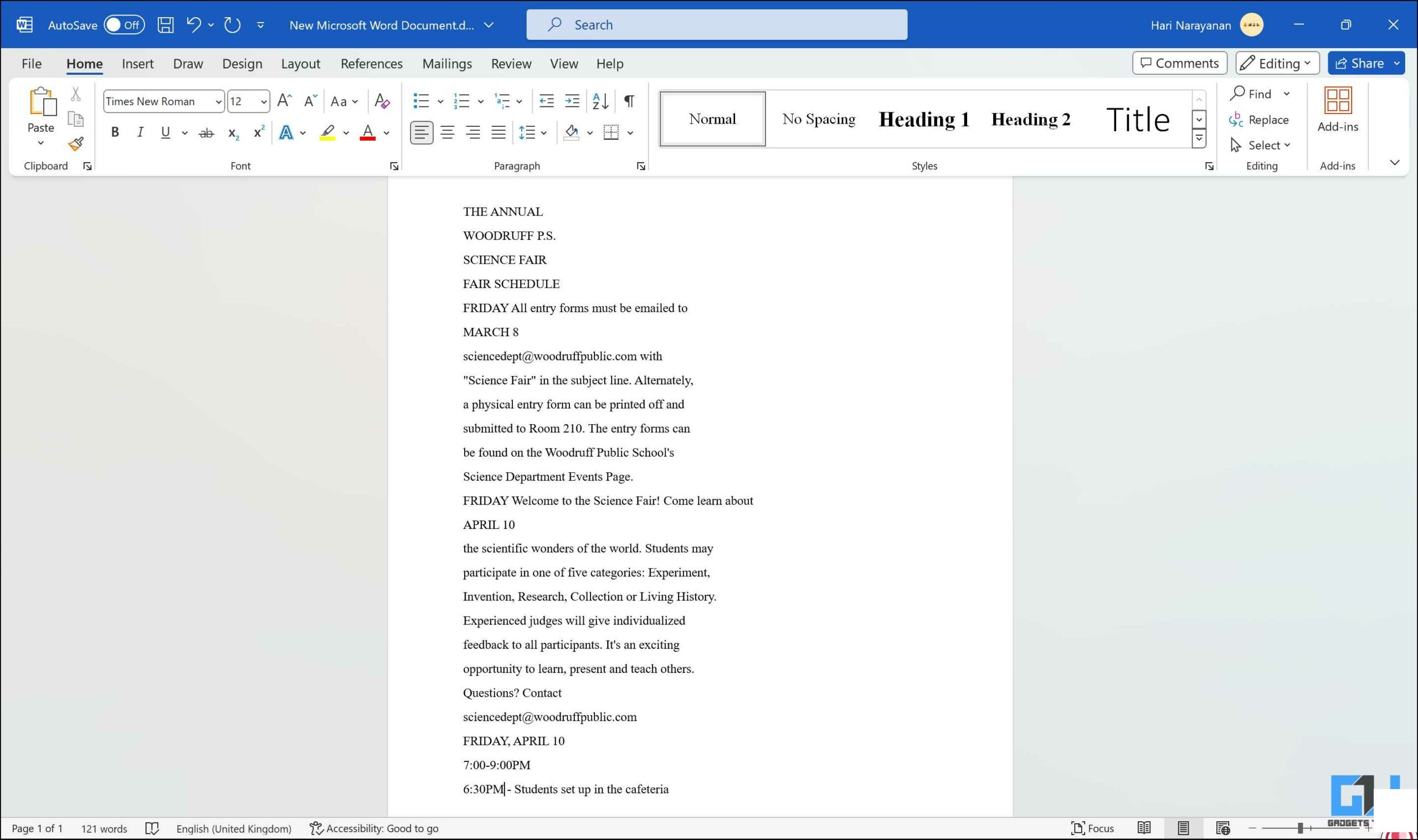This screenshot has height=840, width=1418.
Task: Expand the font size dropdown
Action: click(263, 100)
